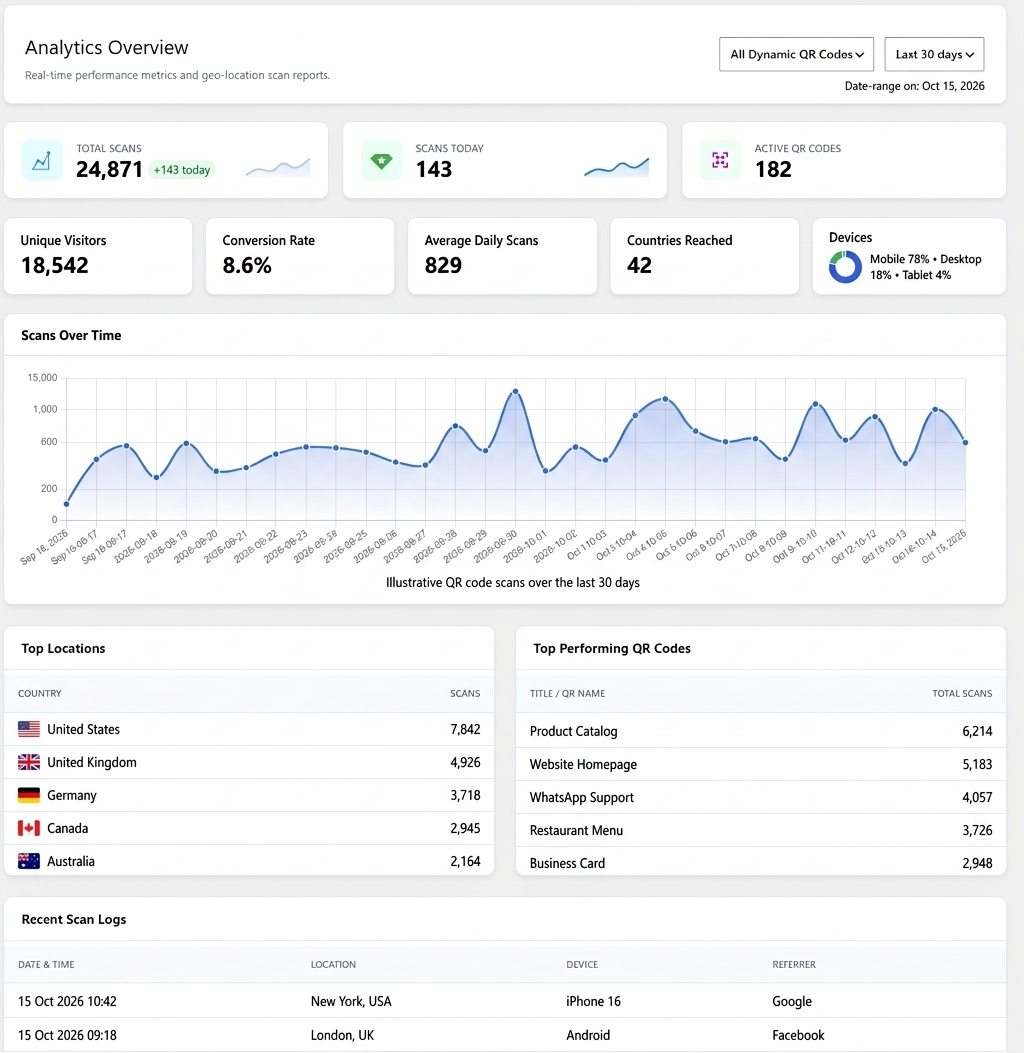1024x1053 pixels.
Task: Open the Product Catalog QR code
Action: pyautogui.click(x=573, y=731)
